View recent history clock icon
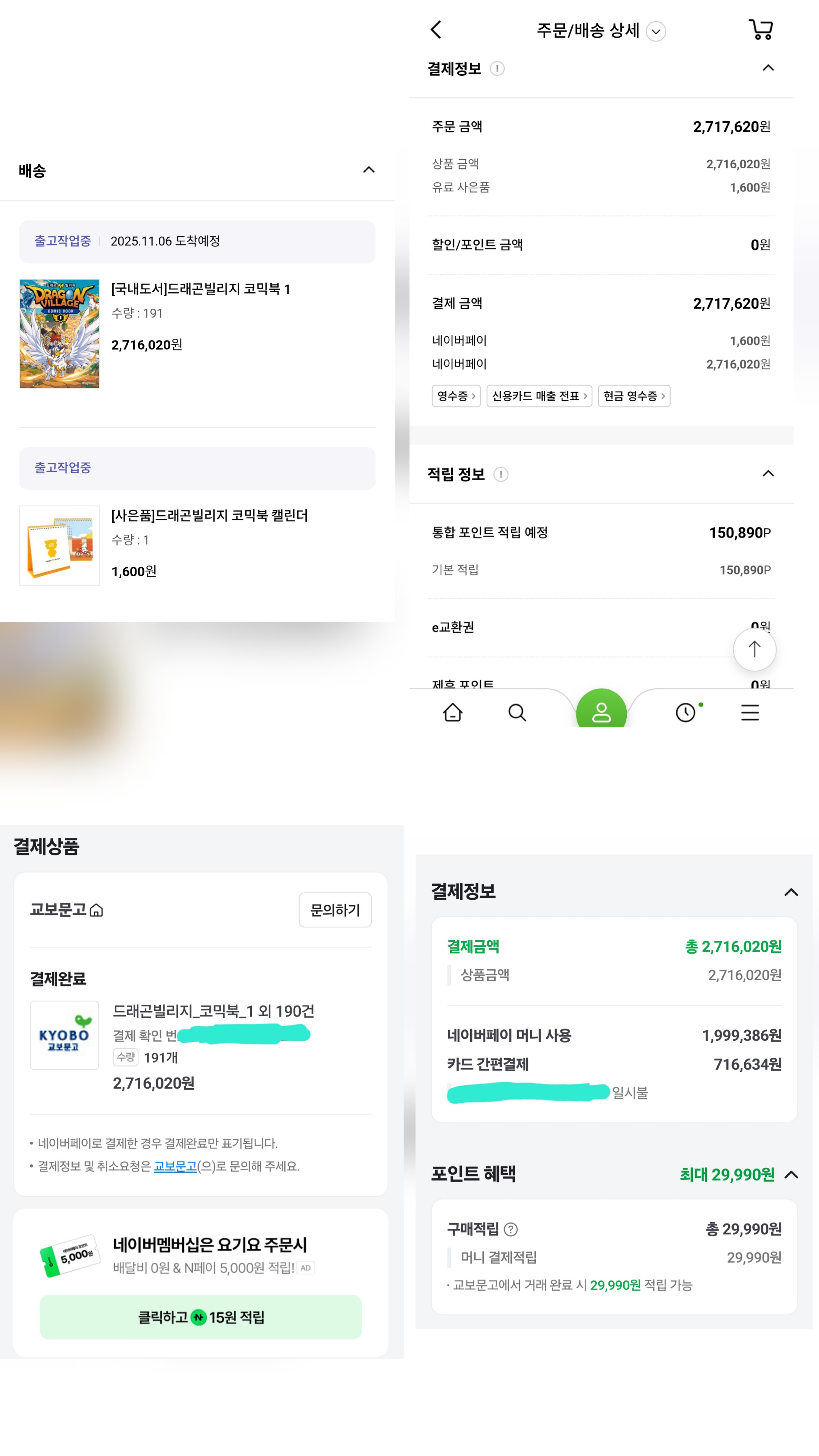819x1456 pixels. (x=686, y=712)
